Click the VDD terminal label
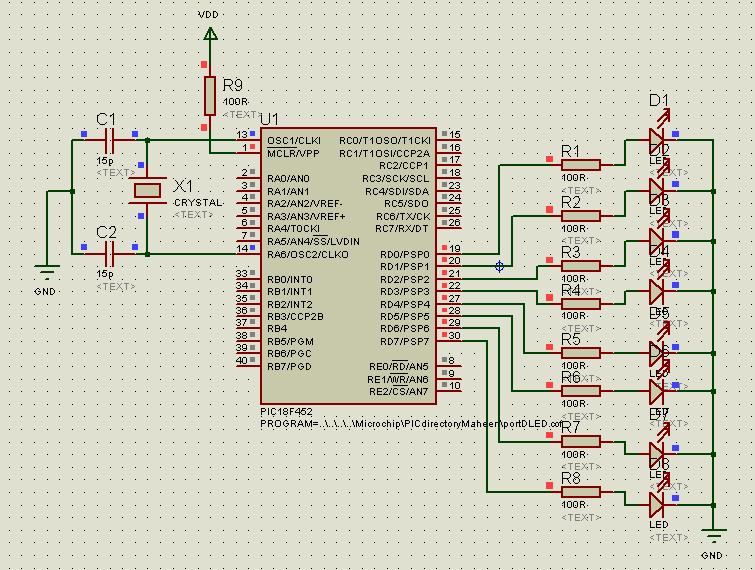This screenshot has width=755, height=570. coord(208,14)
